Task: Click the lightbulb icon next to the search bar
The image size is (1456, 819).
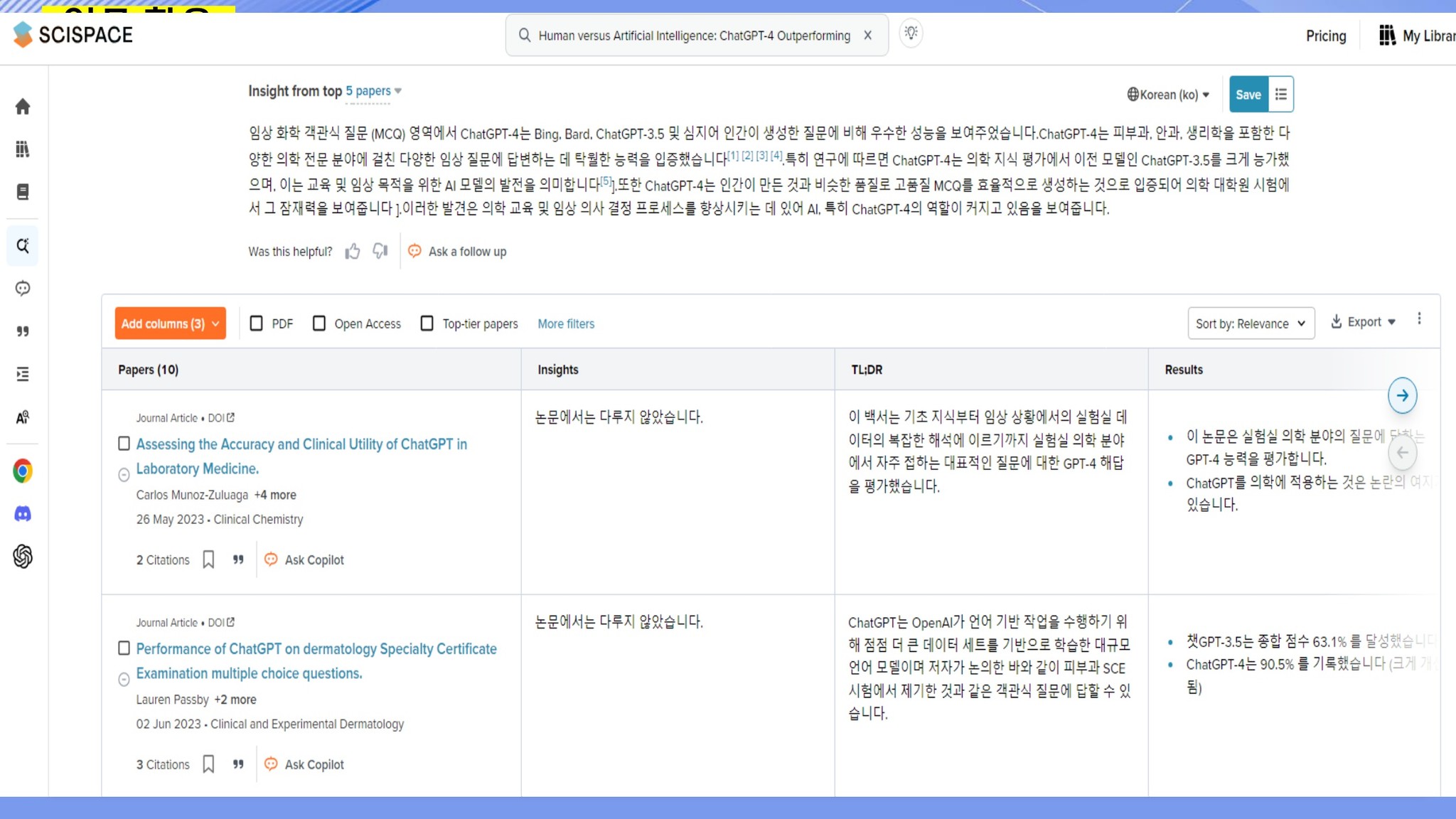Action: tap(911, 33)
